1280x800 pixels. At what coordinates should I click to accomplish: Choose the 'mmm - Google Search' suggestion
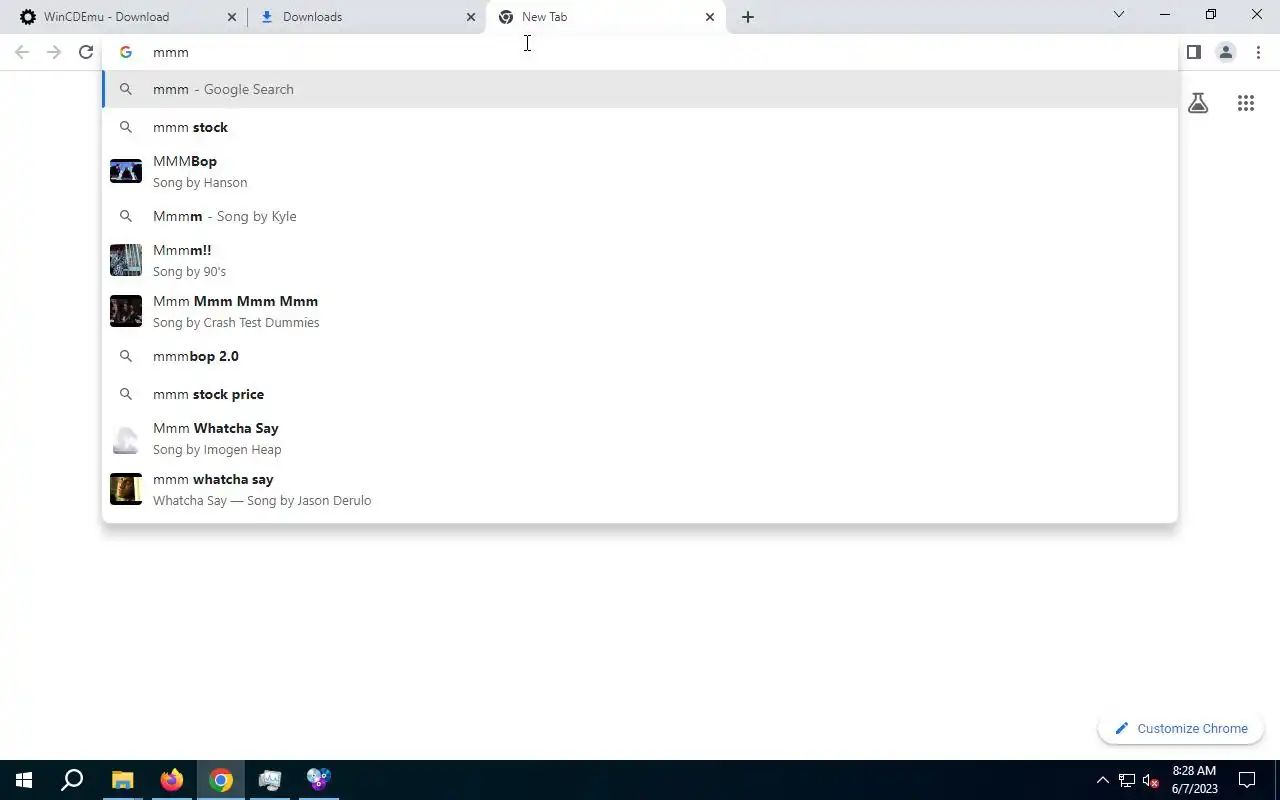click(640, 89)
